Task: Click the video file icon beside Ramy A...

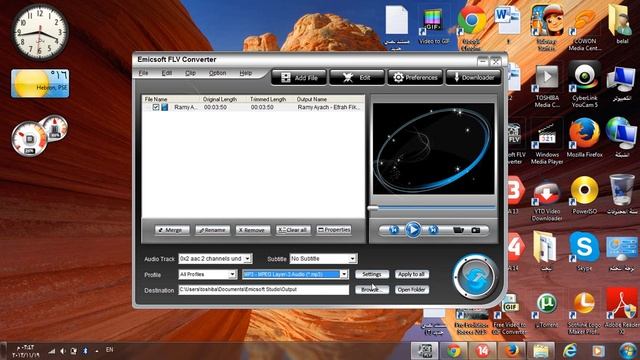Action: pyautogui.click(x=164, y=107)
